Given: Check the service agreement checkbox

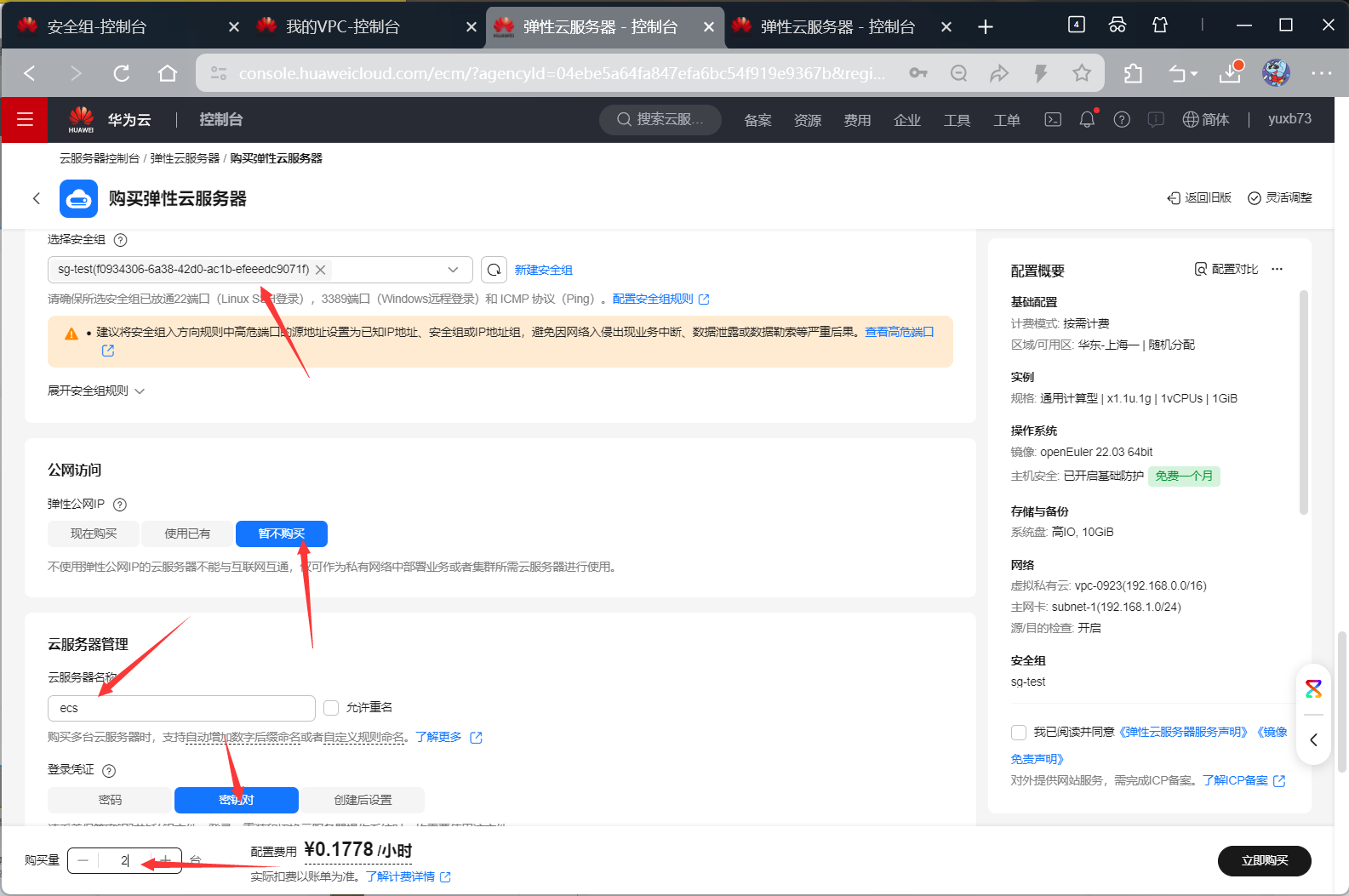Looking at the screenshot, I should coord(1018,732).
